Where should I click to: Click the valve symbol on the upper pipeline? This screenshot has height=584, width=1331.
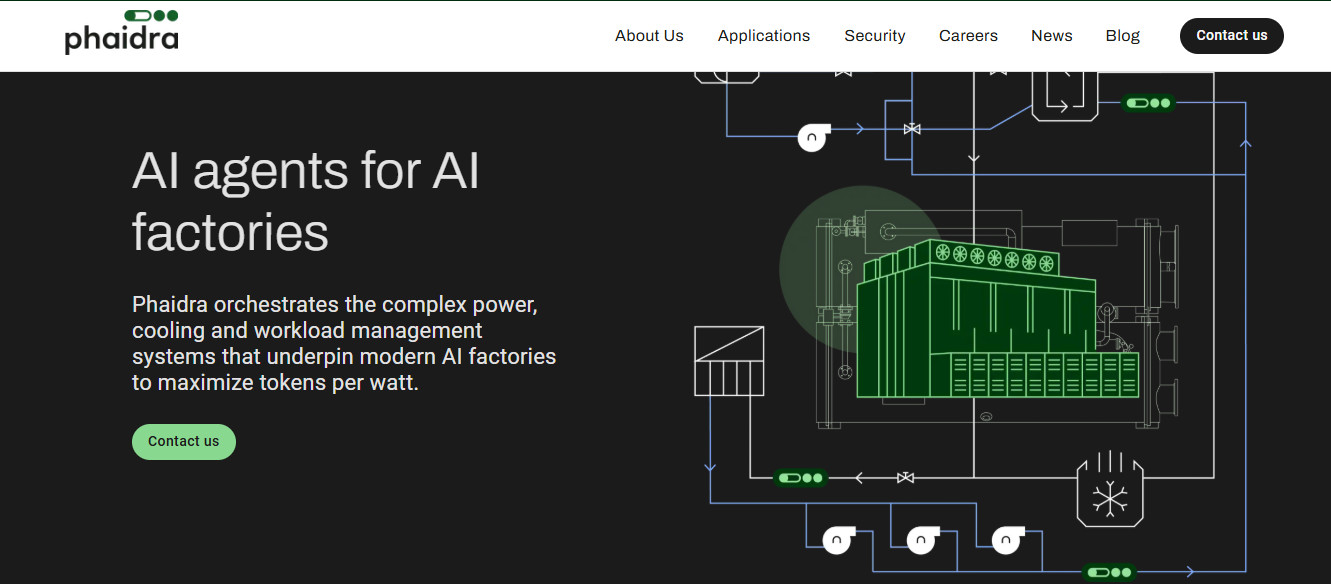pos(911,129)
